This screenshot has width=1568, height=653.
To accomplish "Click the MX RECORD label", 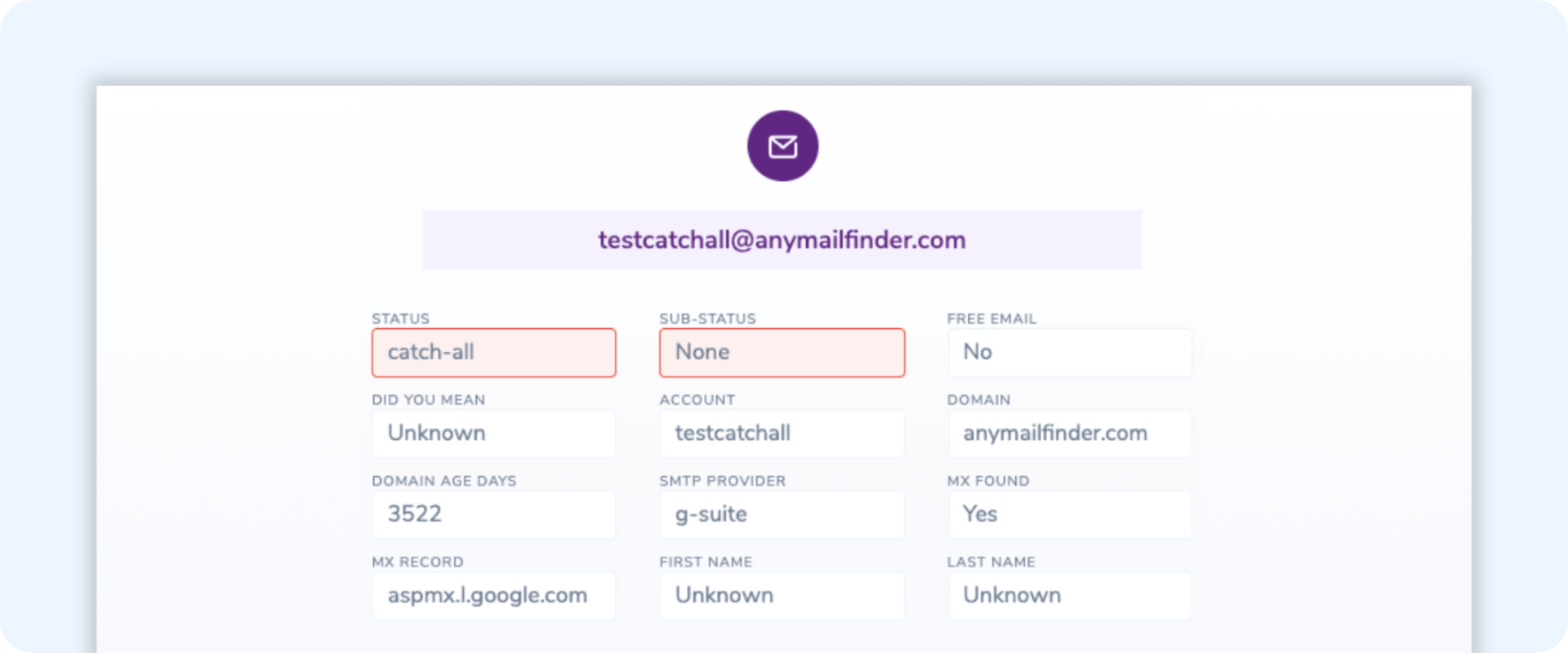I will (x=417, y=562).
